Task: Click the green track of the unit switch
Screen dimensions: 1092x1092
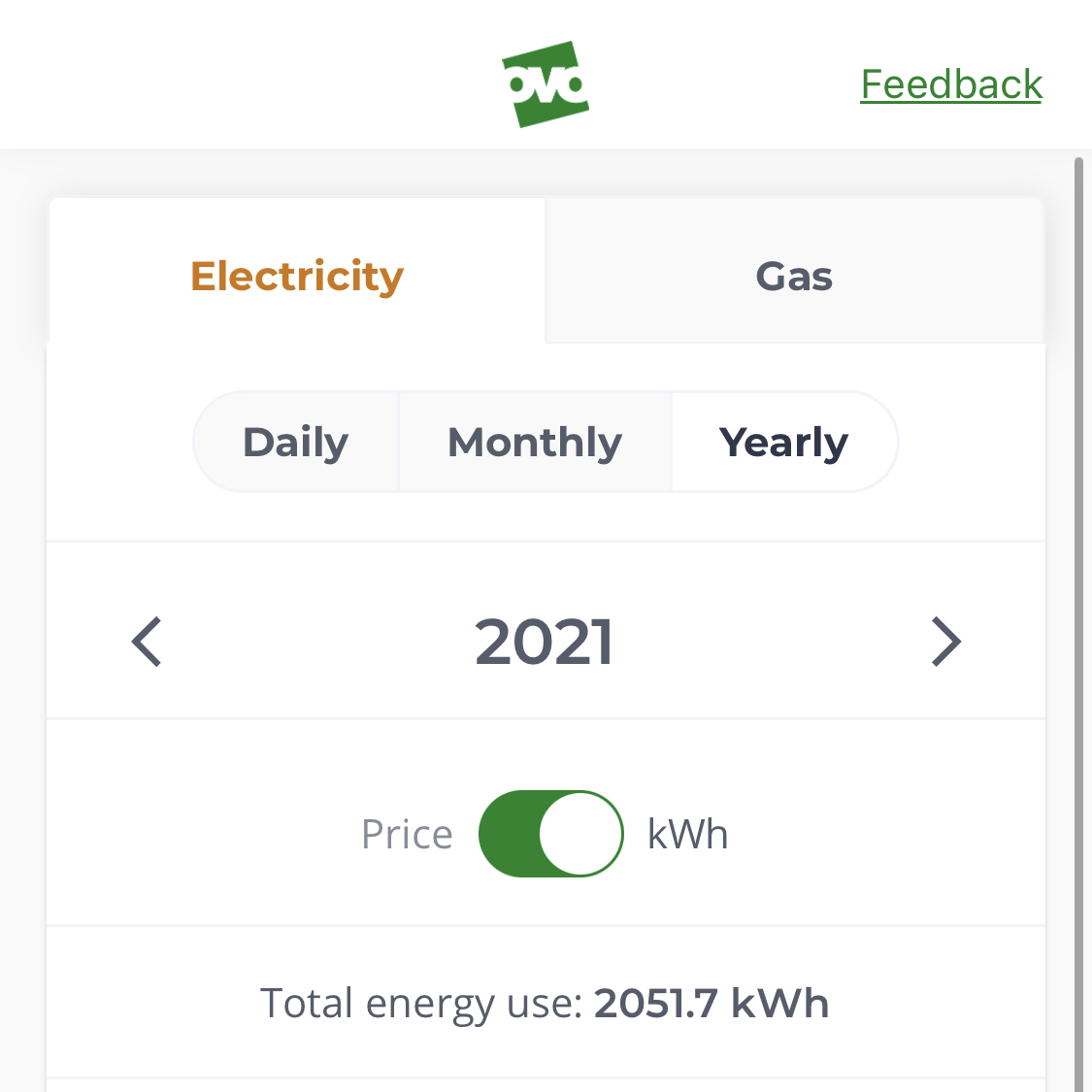Action: coord(509,834)
